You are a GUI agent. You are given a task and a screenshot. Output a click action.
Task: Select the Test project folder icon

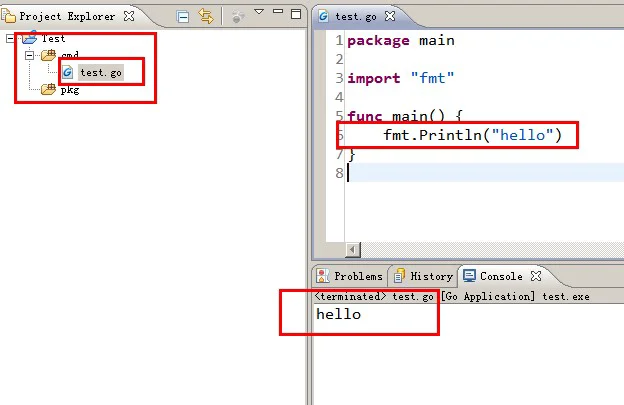[29, 38]
